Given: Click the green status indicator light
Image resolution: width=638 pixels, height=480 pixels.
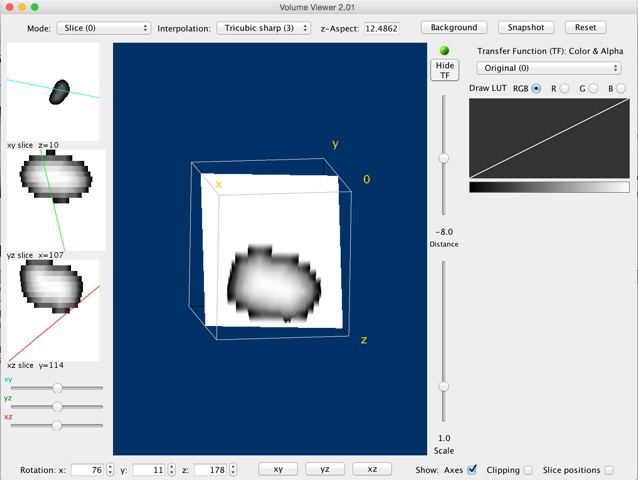Looking at the screenshot, I should pos(444,52).
